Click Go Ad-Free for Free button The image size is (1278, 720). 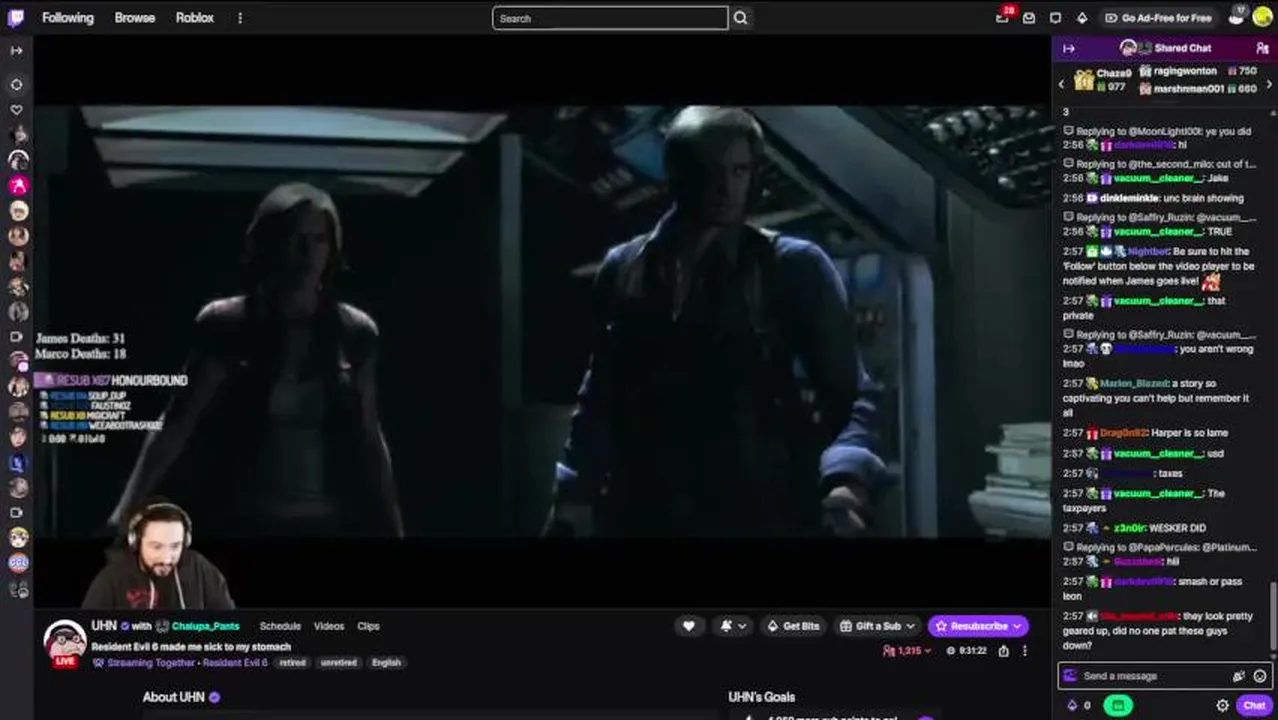click(1158, 18)
